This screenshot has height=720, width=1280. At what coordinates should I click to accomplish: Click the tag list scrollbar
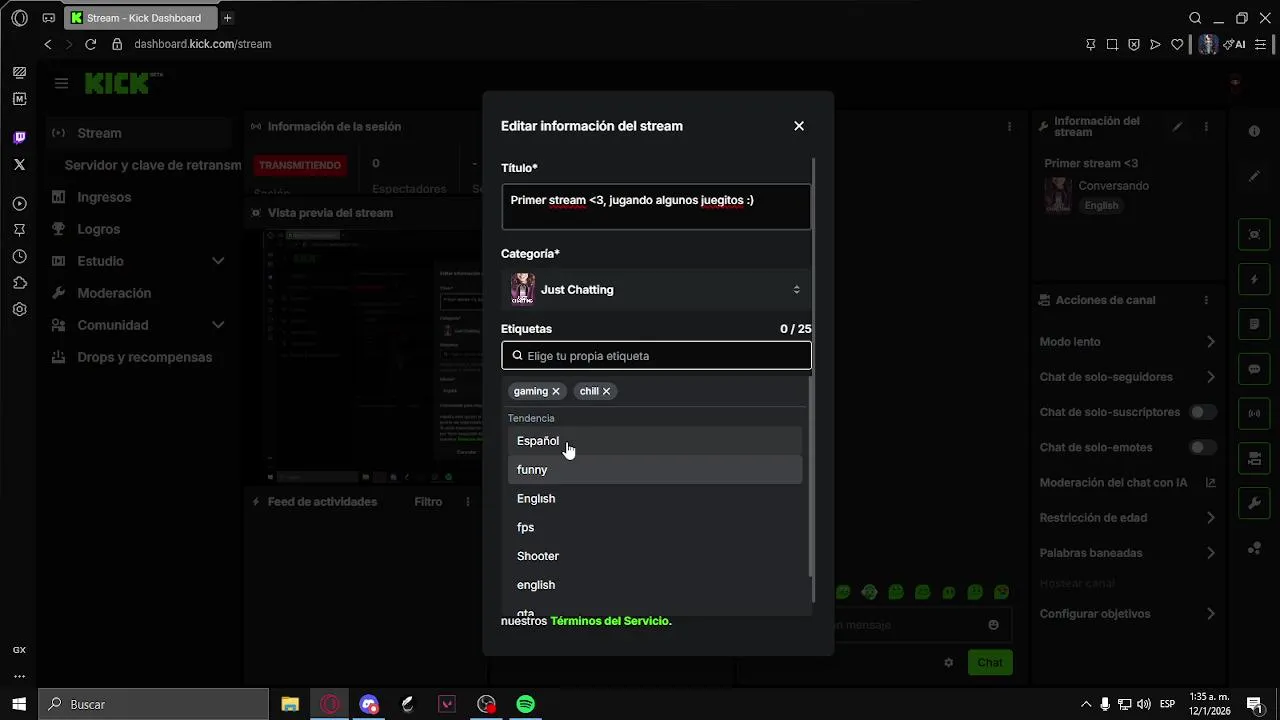(811, 475)
